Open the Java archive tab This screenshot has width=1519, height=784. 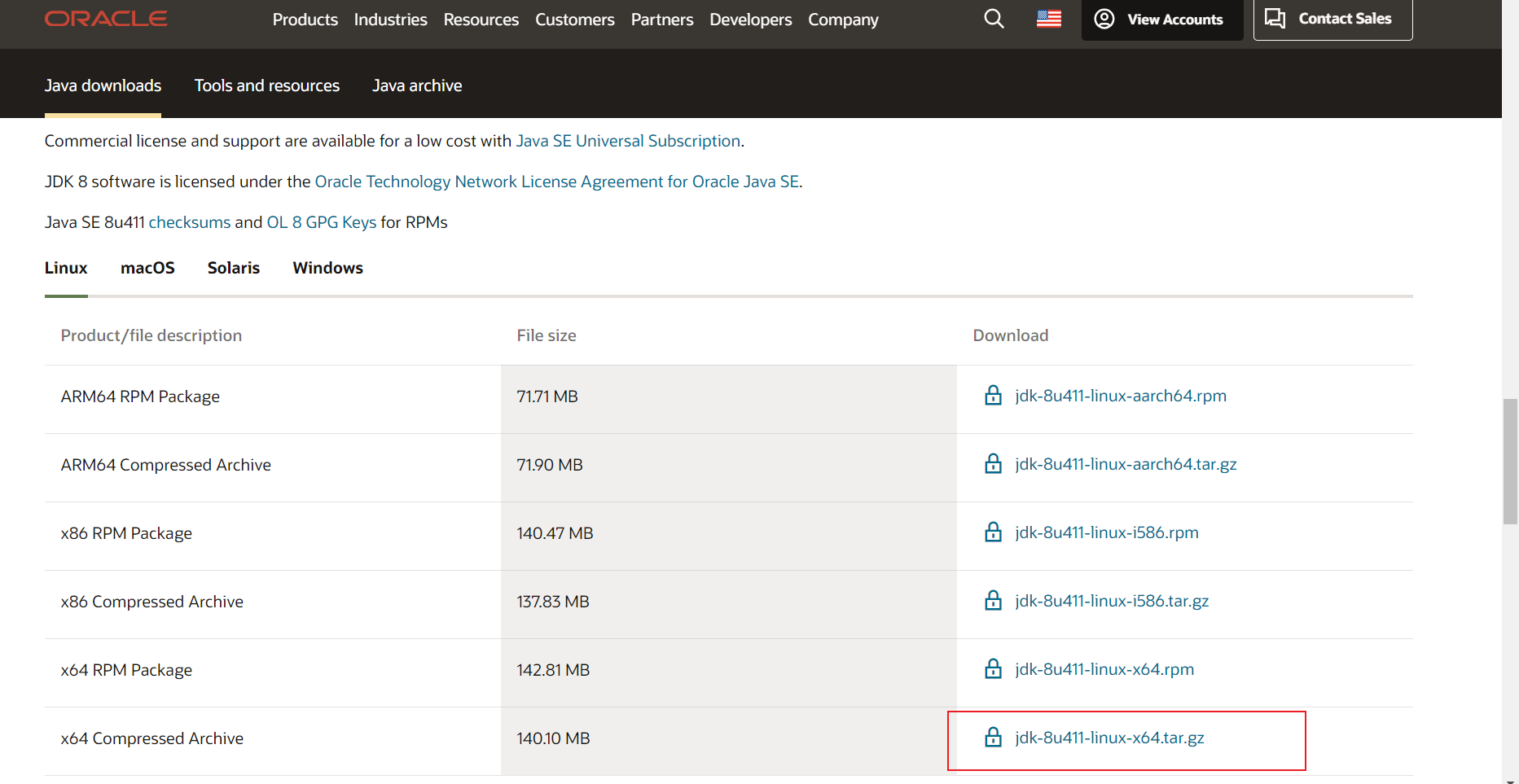coord(417,85)
